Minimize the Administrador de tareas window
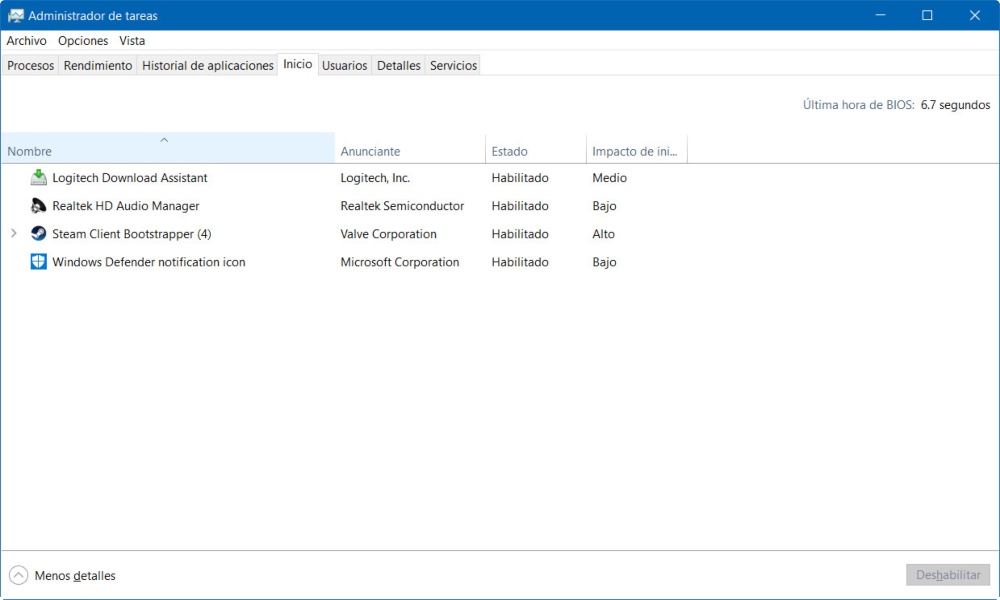This screenshot has width=1000, height=600. click(x=881, y=15)
